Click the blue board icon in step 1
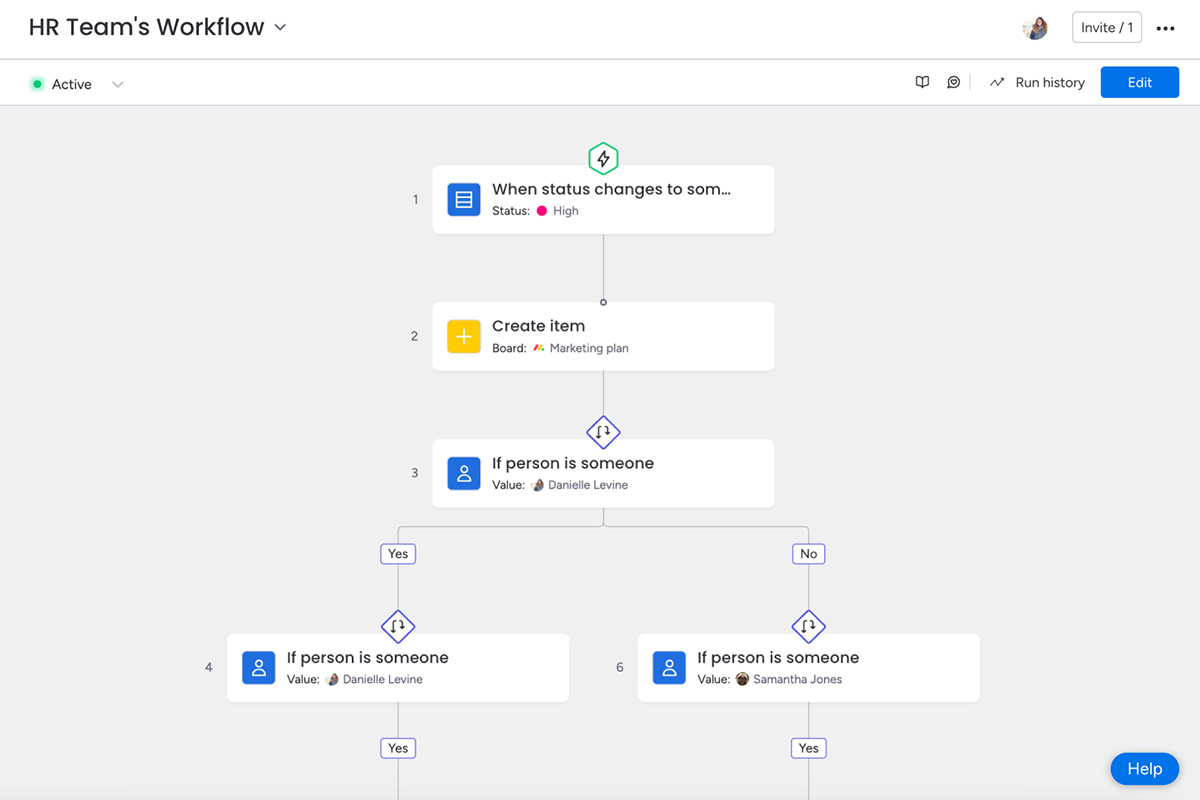Viewport: 1200px width, 800px height. (x=464, y=200)
